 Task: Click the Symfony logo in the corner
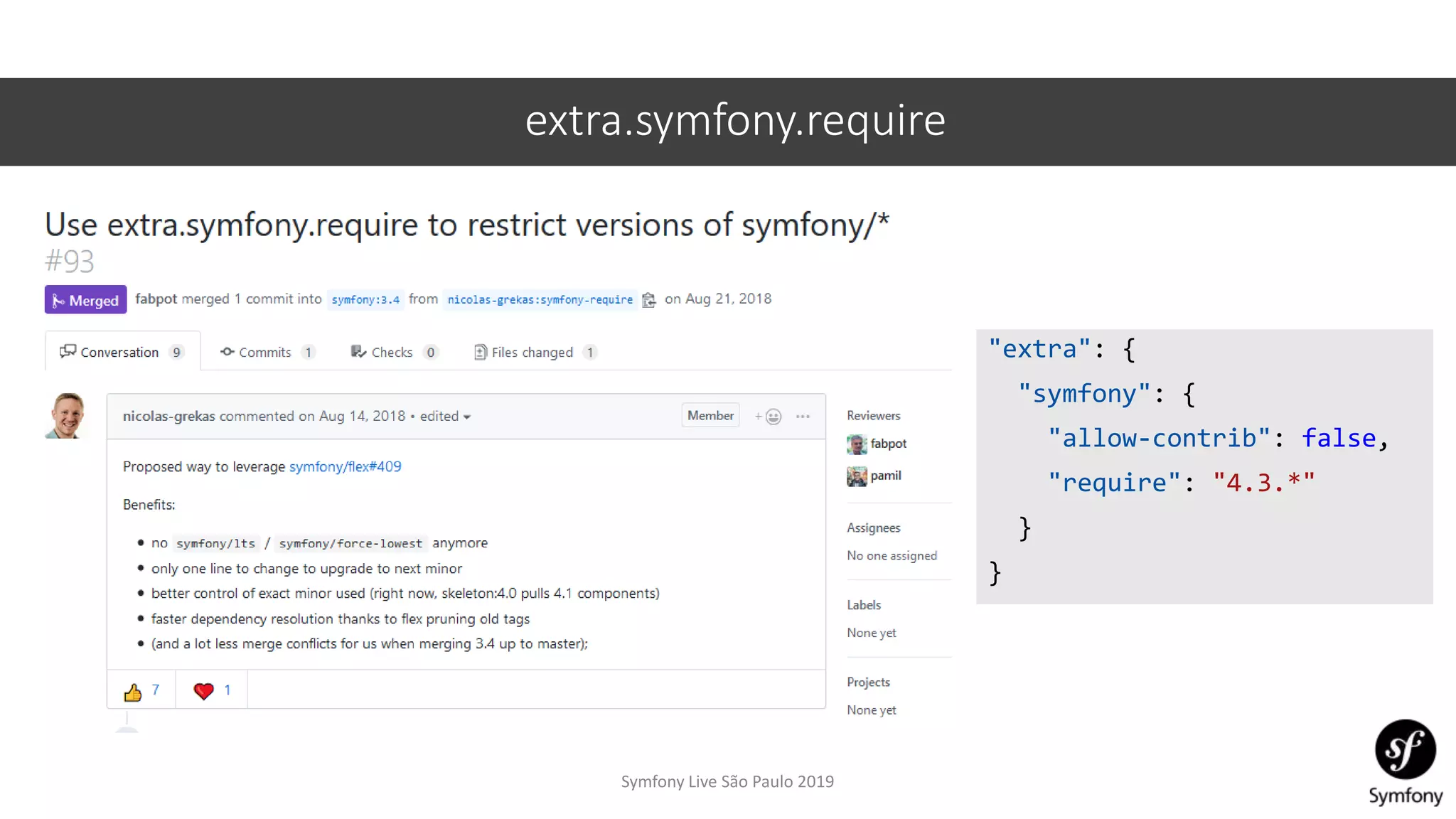pyautogui.click(x=1406, y=763)
